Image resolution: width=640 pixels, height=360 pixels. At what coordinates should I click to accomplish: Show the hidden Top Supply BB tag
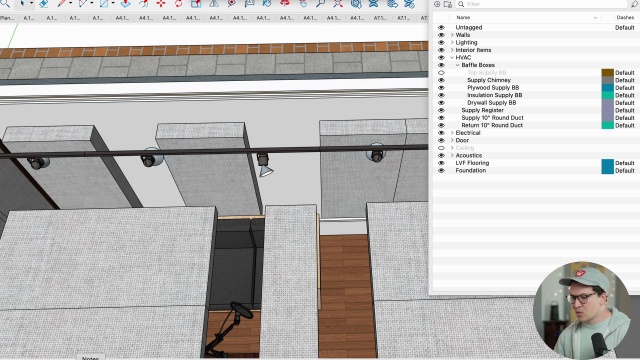[441, 73]
